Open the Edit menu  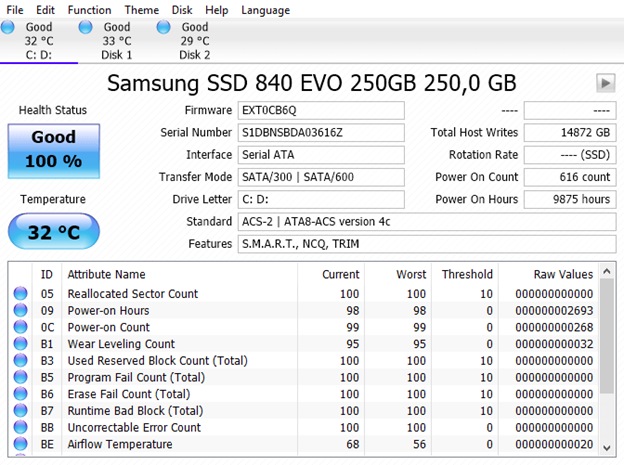(x=45, y=10)
